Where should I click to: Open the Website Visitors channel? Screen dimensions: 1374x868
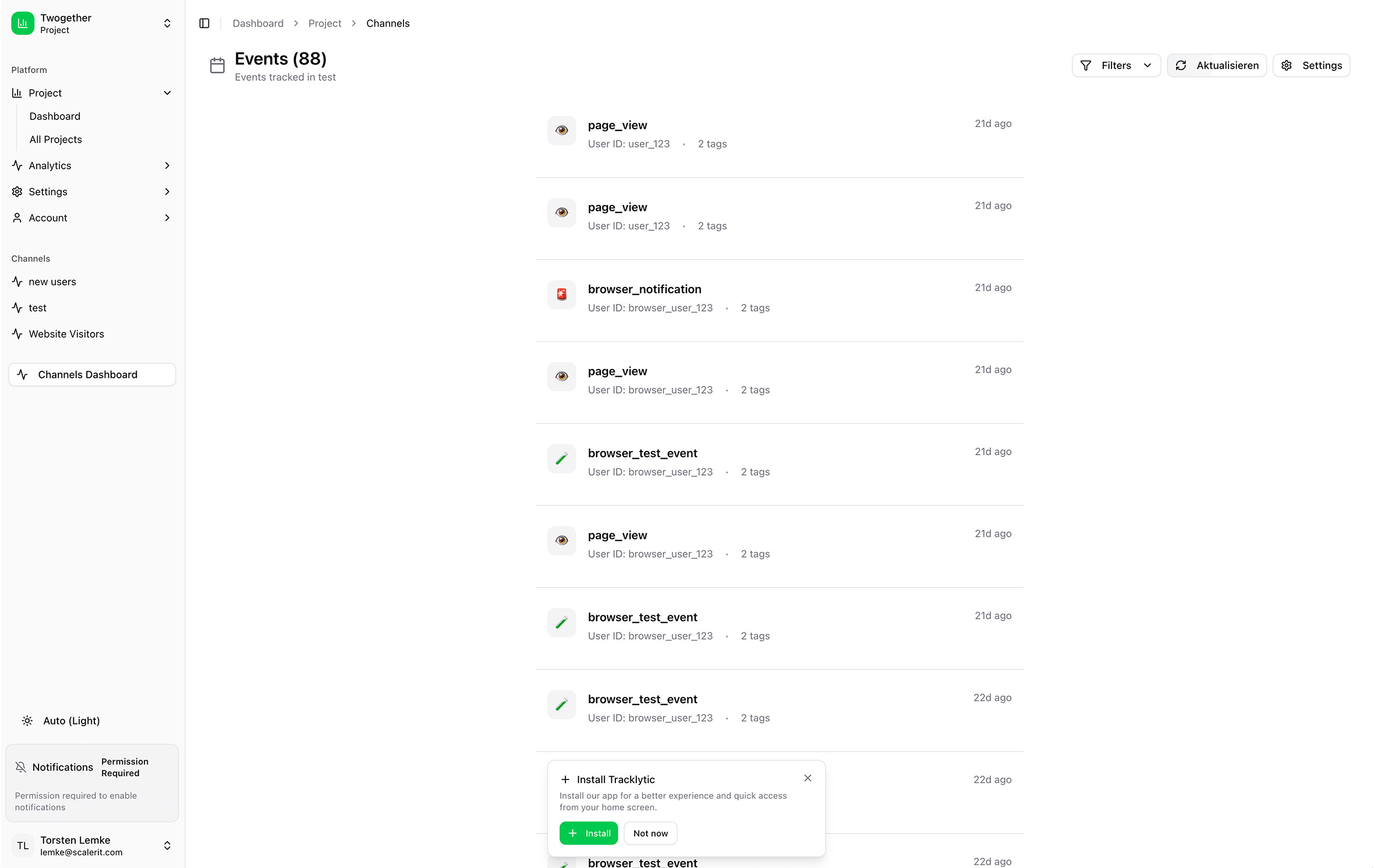pos(66,334)
